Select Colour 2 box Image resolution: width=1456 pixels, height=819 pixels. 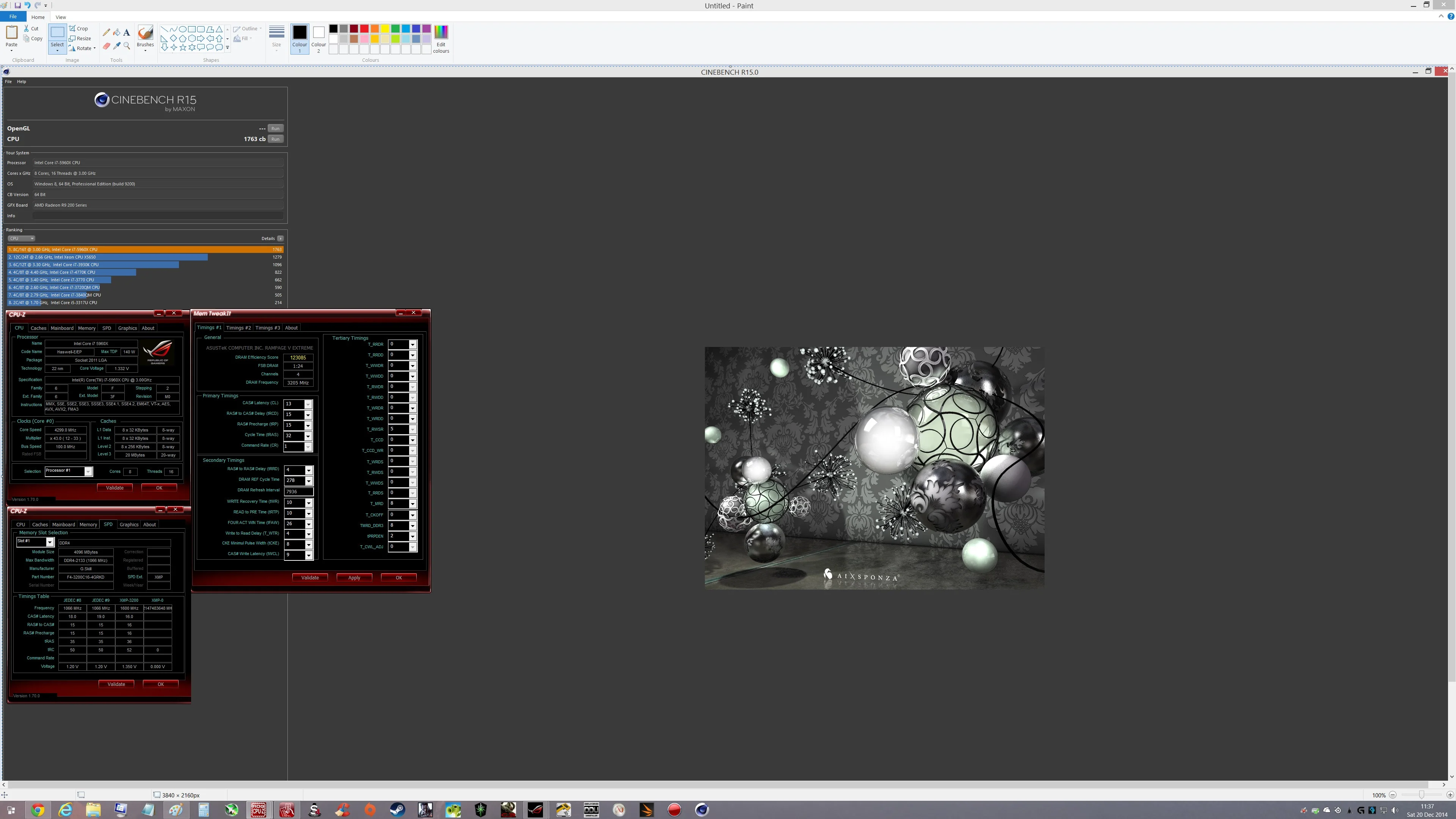318,39
